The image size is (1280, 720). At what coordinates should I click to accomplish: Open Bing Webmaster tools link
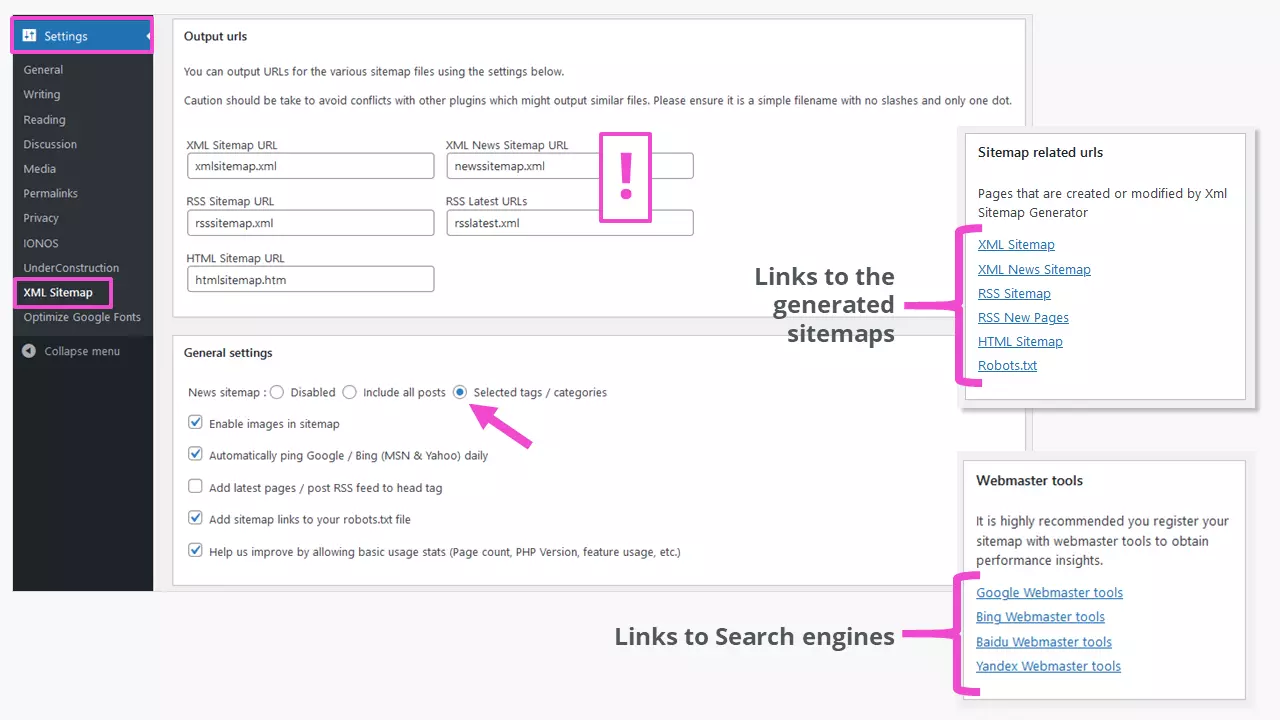1040,617
